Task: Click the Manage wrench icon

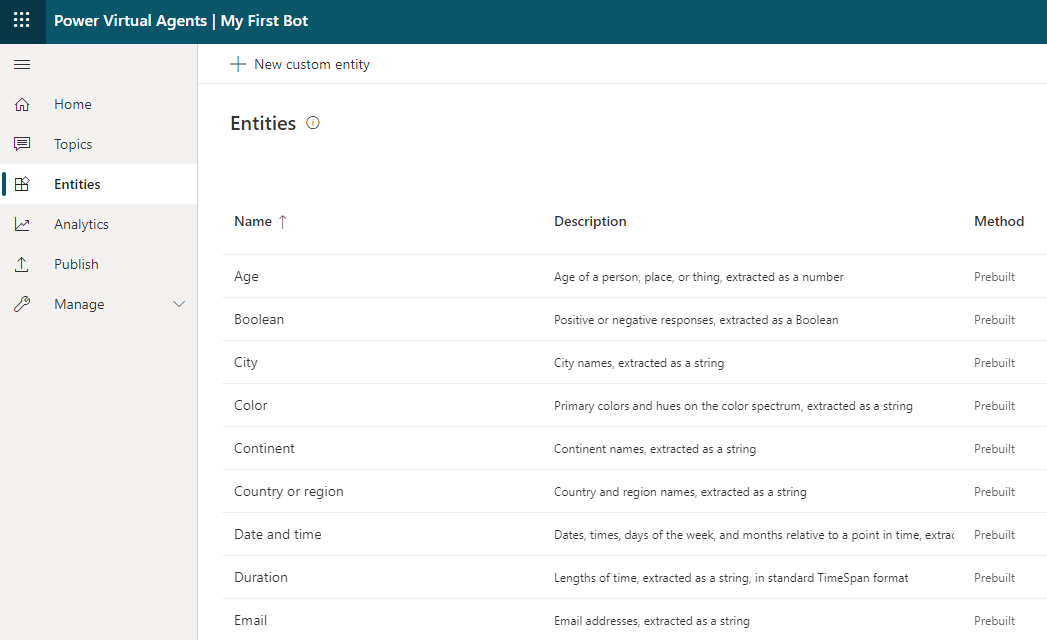Action: coord(22,305)
